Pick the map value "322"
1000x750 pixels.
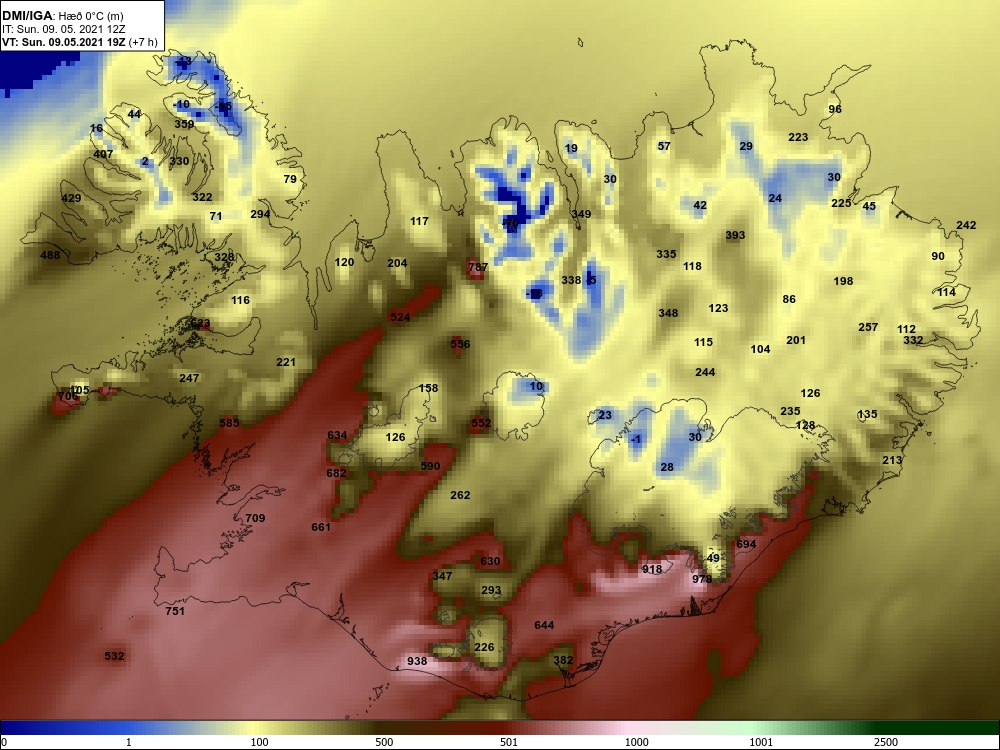pos(202,197)
